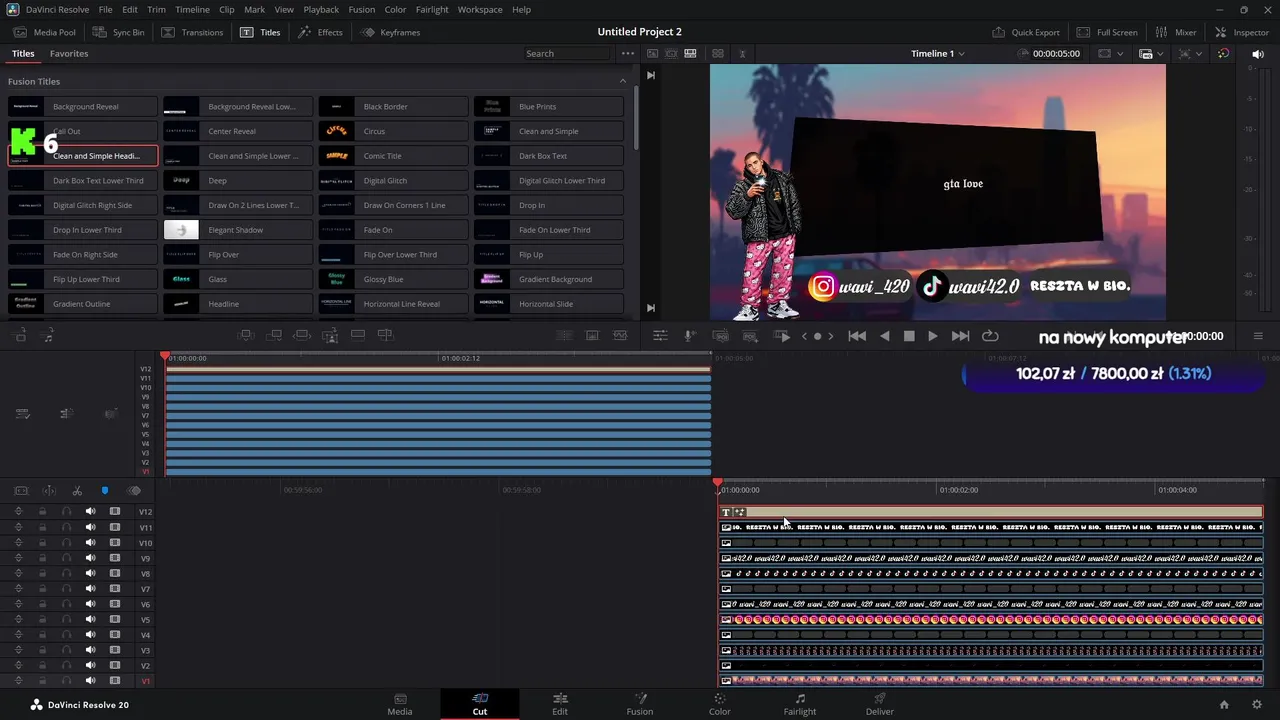This screenshot has height=720, width=1280.
Task: Open the Mixer panel
Action: click(x=1176, y=32)
